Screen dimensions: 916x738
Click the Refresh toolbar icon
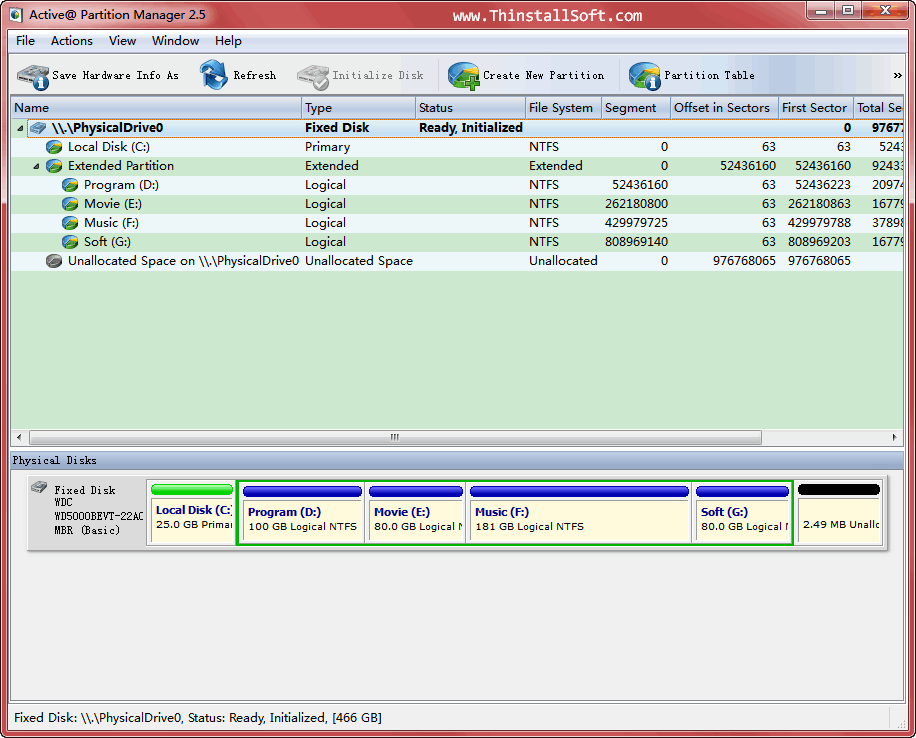coord(213,75)
